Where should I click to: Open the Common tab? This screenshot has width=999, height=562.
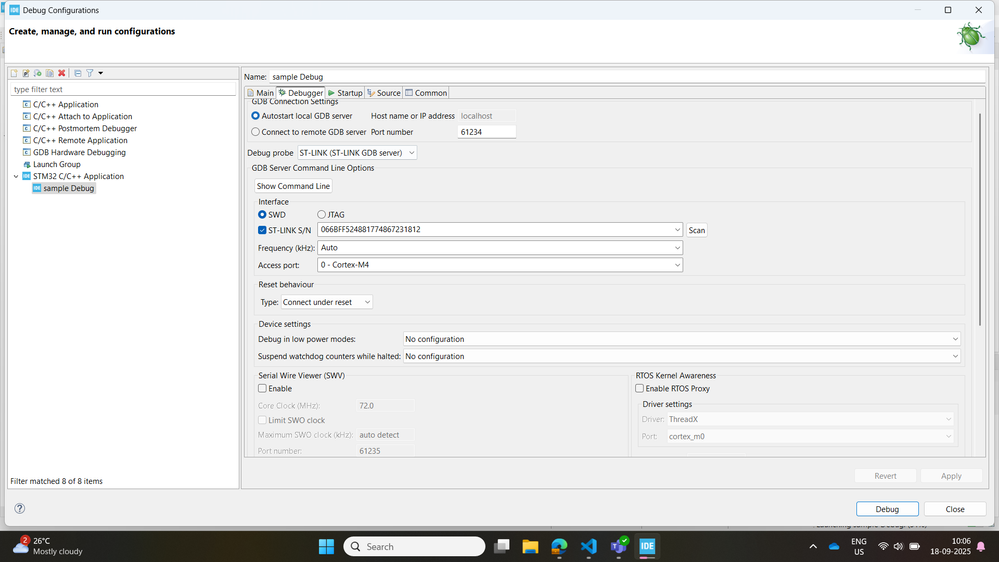tap(426, 93)
